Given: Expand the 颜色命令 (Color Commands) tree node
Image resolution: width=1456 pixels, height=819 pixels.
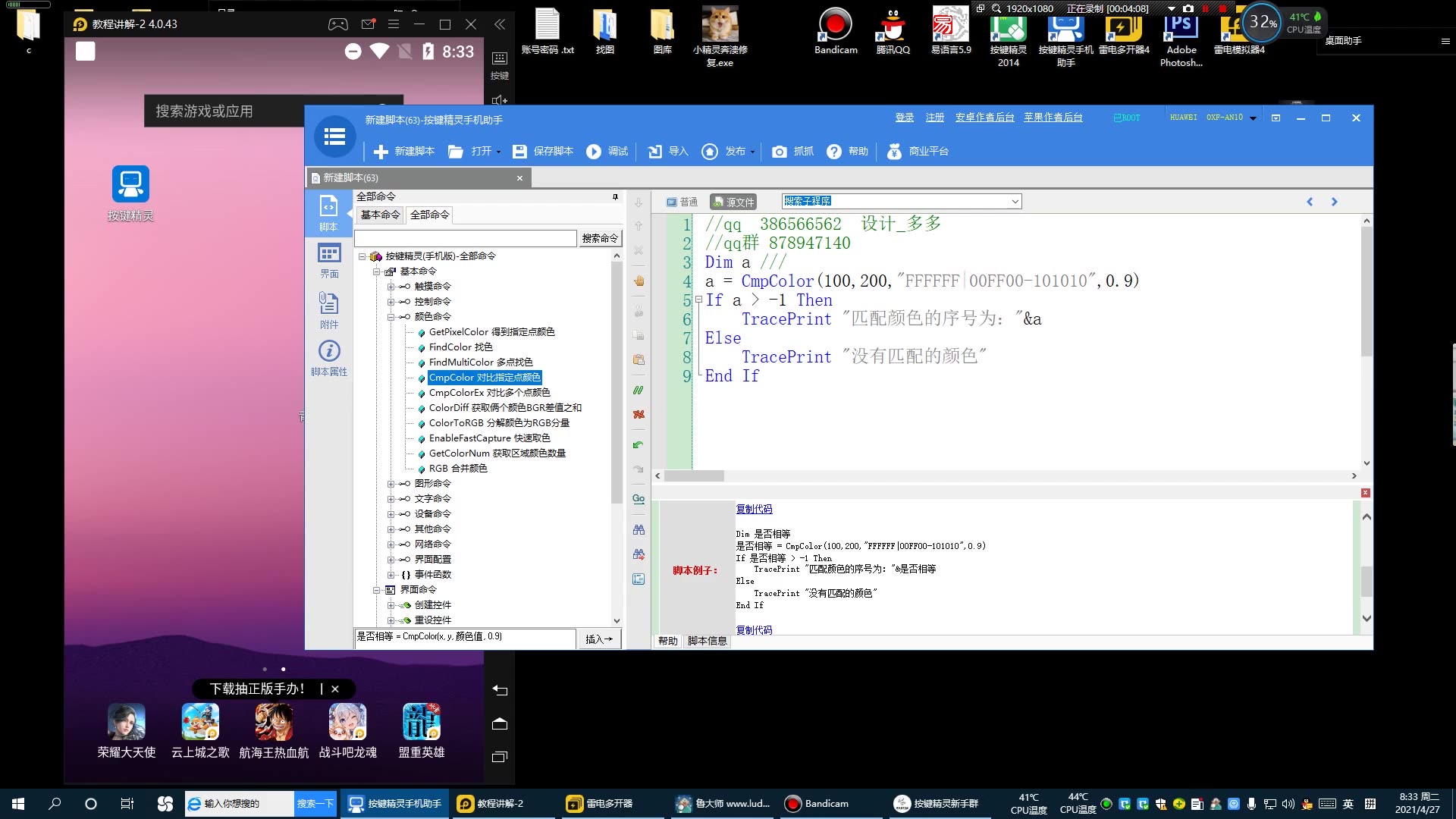Looking at the screenshot, I should pyautogui.click(x=391, y=316).
